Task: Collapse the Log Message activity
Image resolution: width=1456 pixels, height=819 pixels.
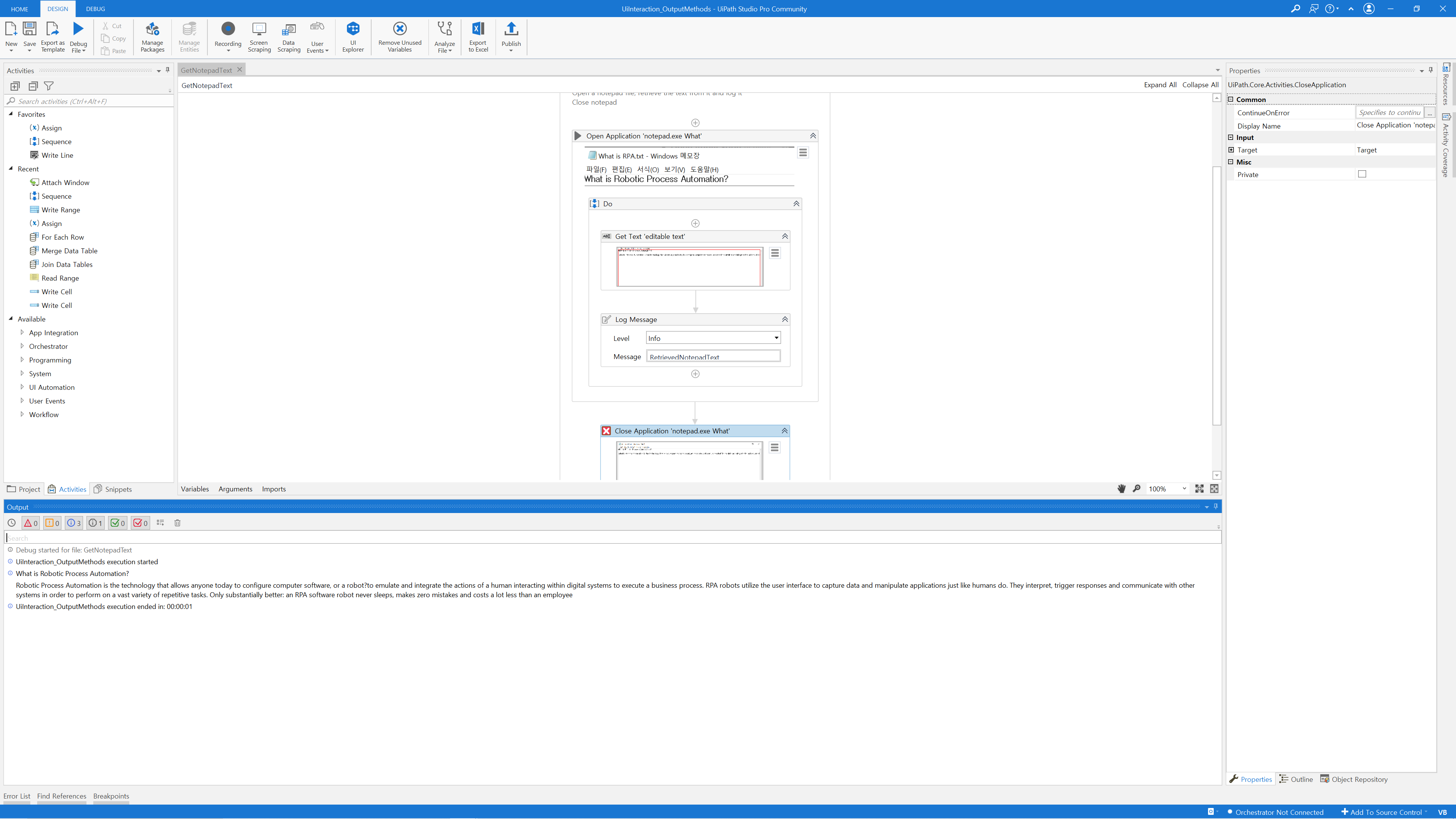Action: click(784, 319)
